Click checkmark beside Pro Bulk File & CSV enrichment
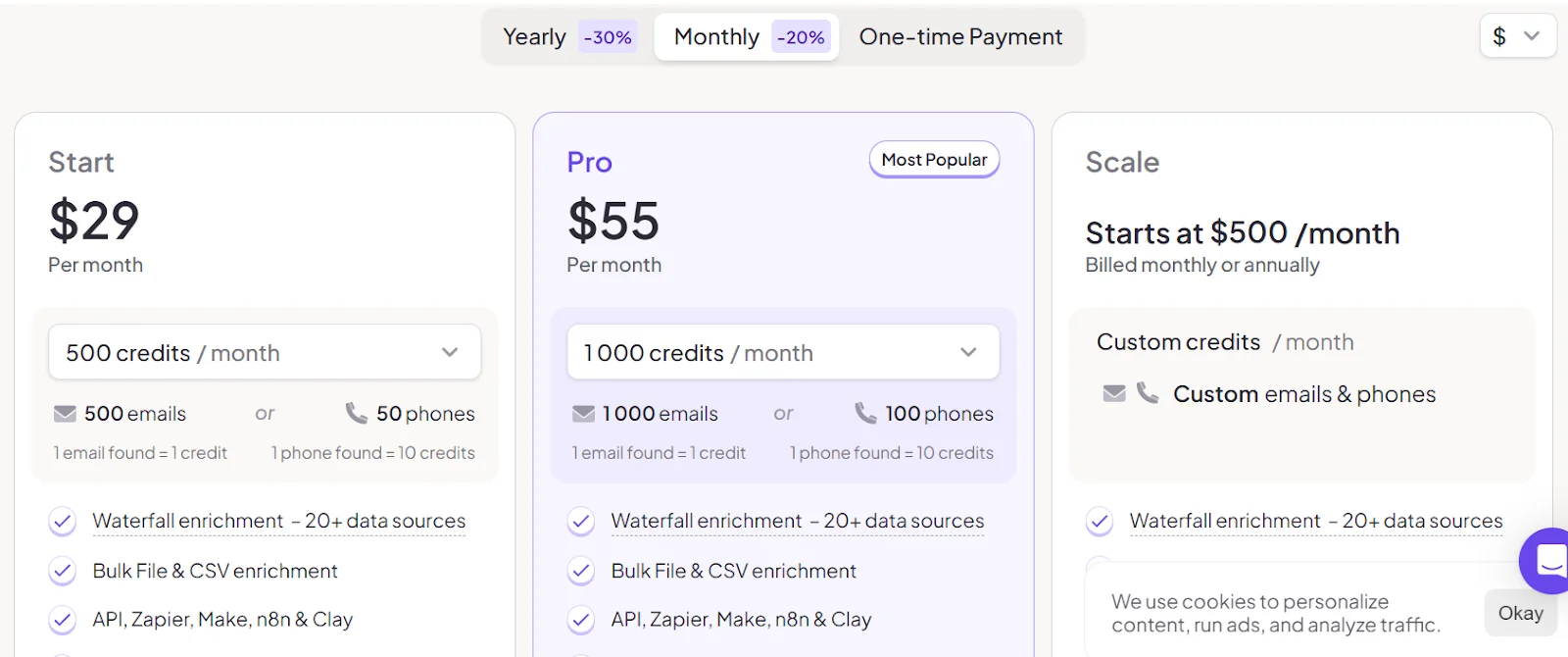1568x657 pixels. [581, 571]
